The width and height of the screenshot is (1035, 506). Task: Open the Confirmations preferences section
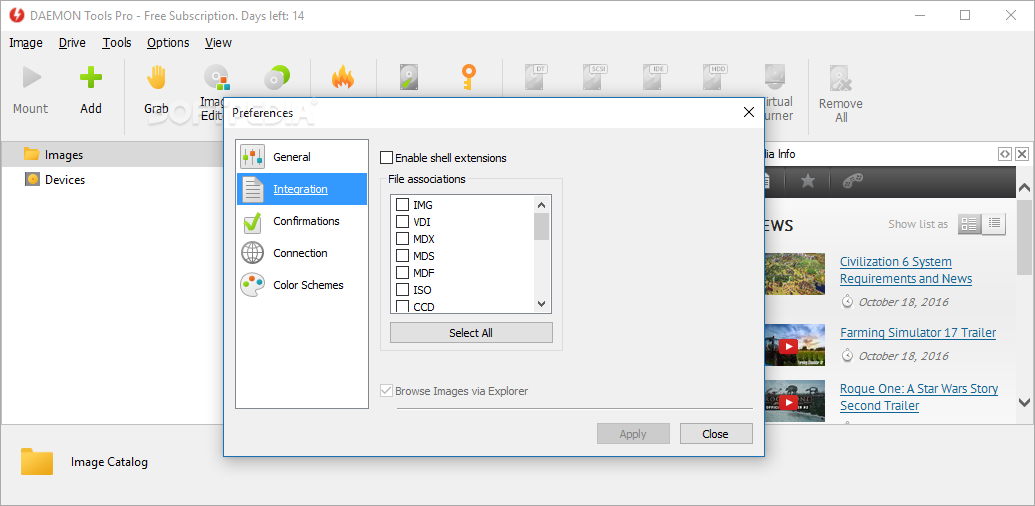[x=302, y=221]
